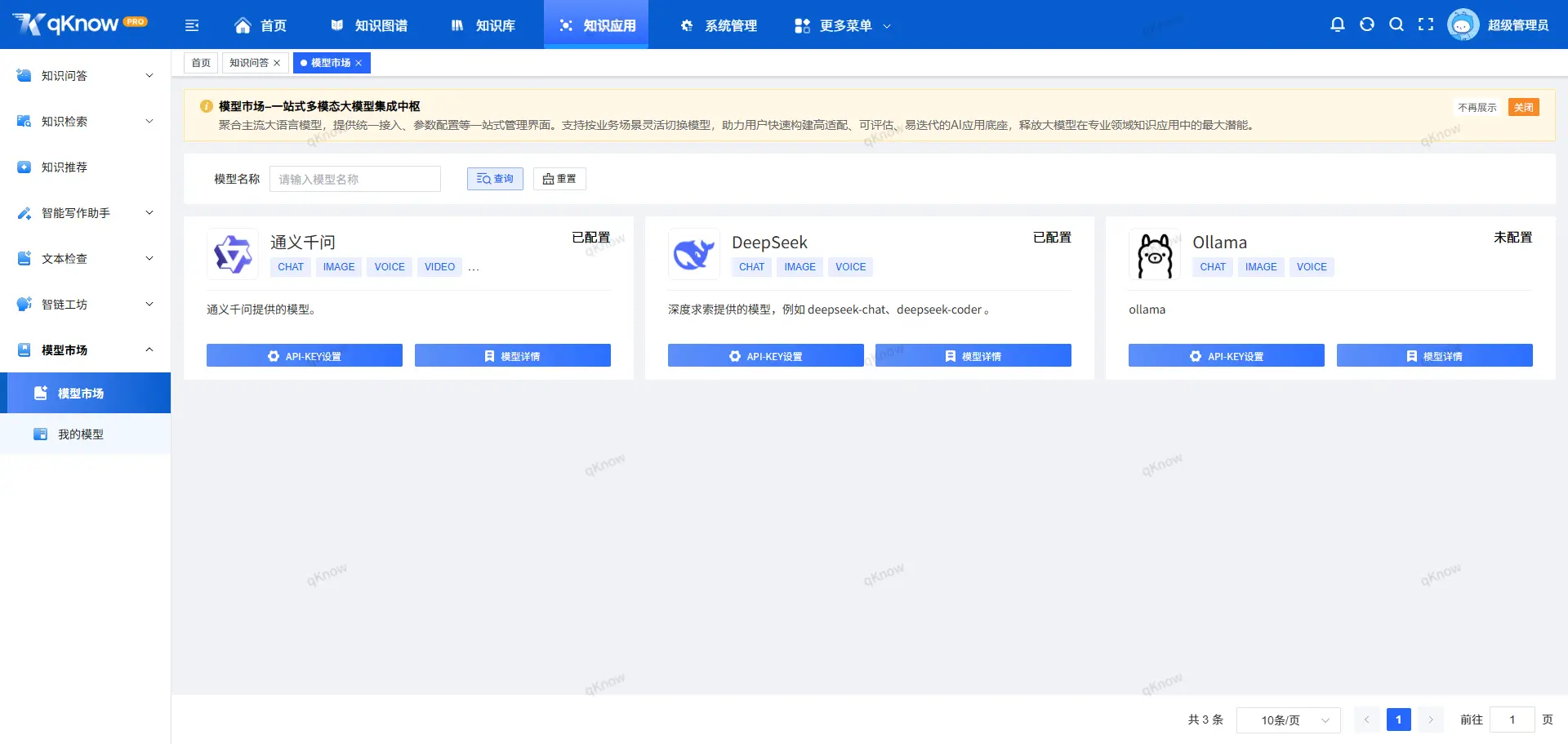Screen dimensions: 1568x744
Task: Click the 超级管理员 username
Action: point(1518,25)
